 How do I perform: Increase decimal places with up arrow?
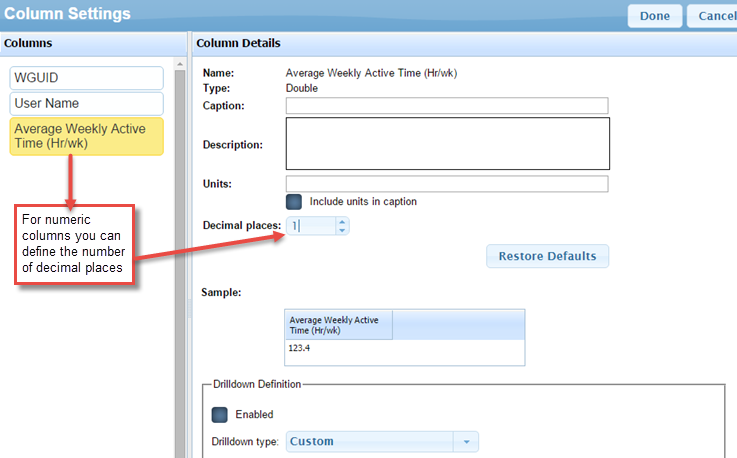pyautogui.click(x=342, y=222)
